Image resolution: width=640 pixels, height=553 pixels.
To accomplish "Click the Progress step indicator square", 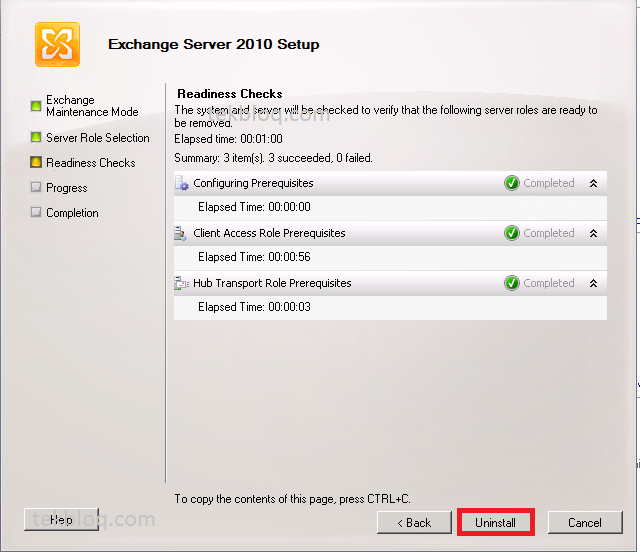I will (x=36, y=187).
